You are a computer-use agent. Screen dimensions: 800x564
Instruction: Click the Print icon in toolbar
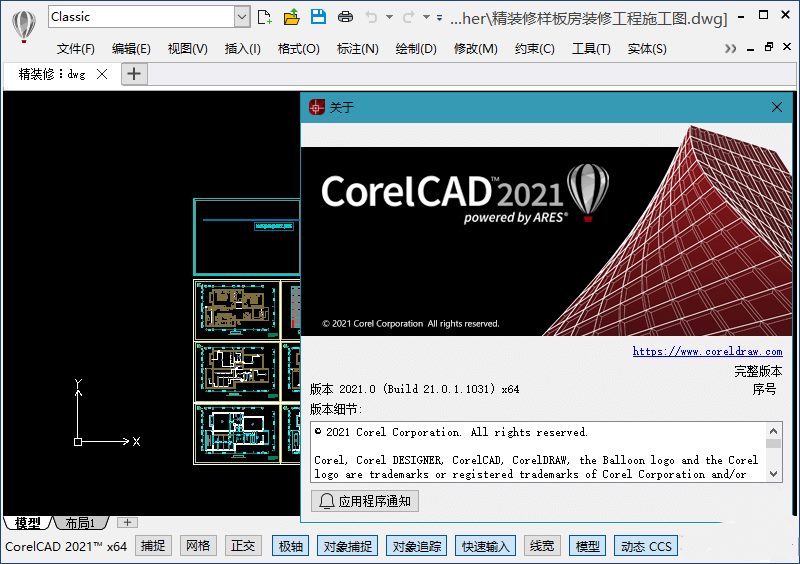coord(345,17)
